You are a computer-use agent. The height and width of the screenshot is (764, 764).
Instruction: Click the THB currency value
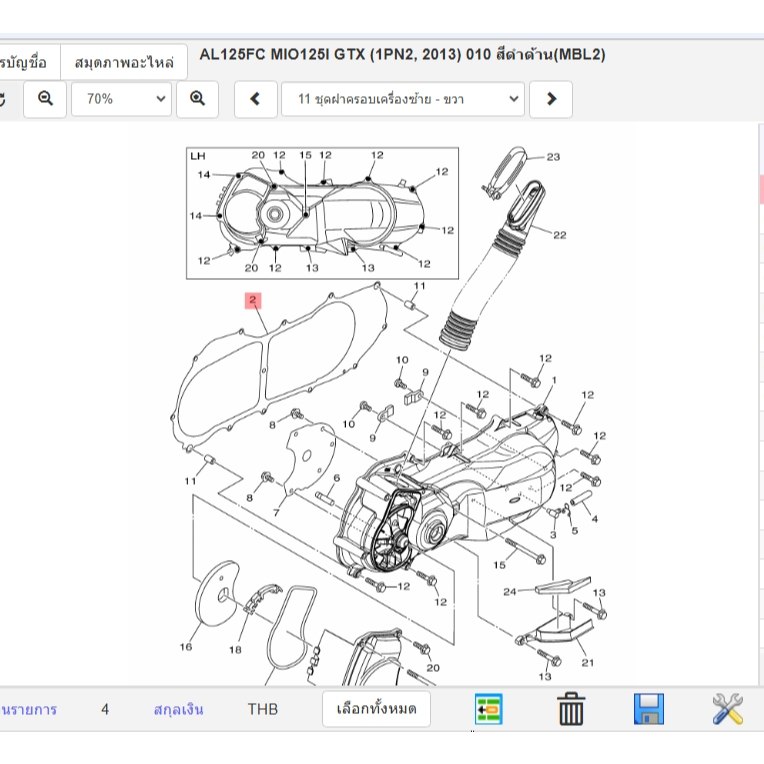(263, 709)
